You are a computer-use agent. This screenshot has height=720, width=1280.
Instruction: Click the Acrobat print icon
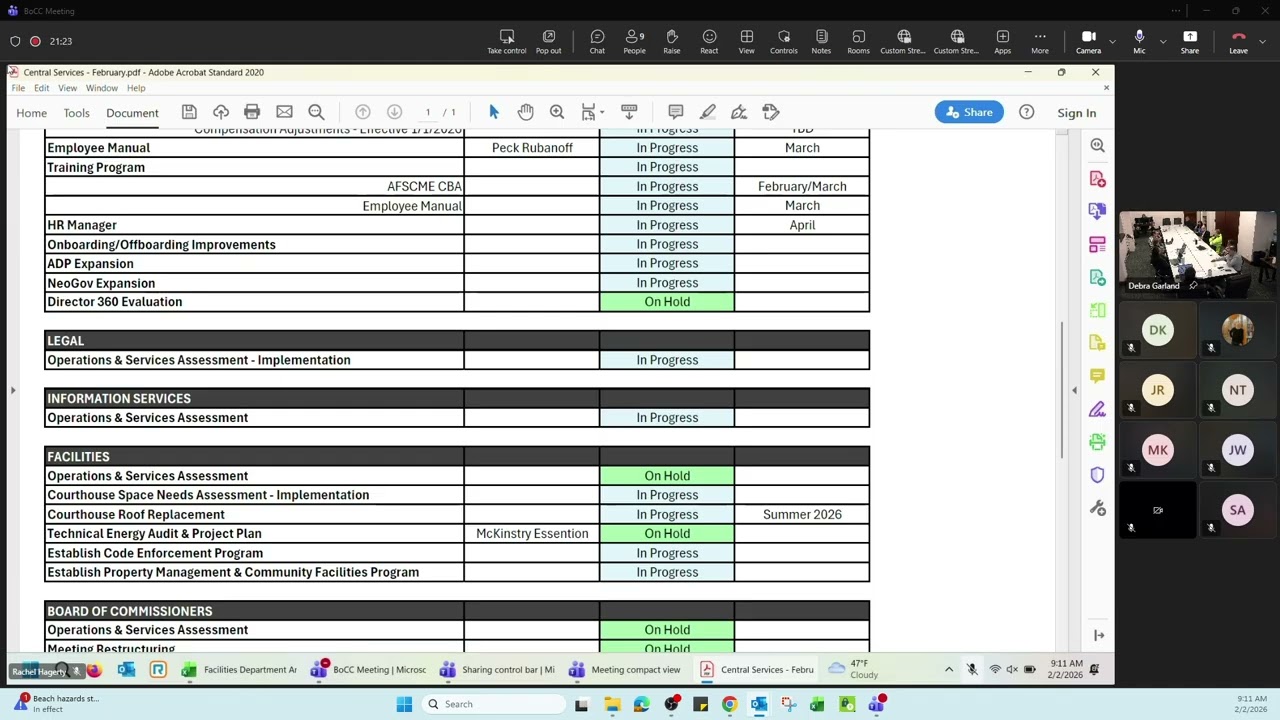pos(252,112)
